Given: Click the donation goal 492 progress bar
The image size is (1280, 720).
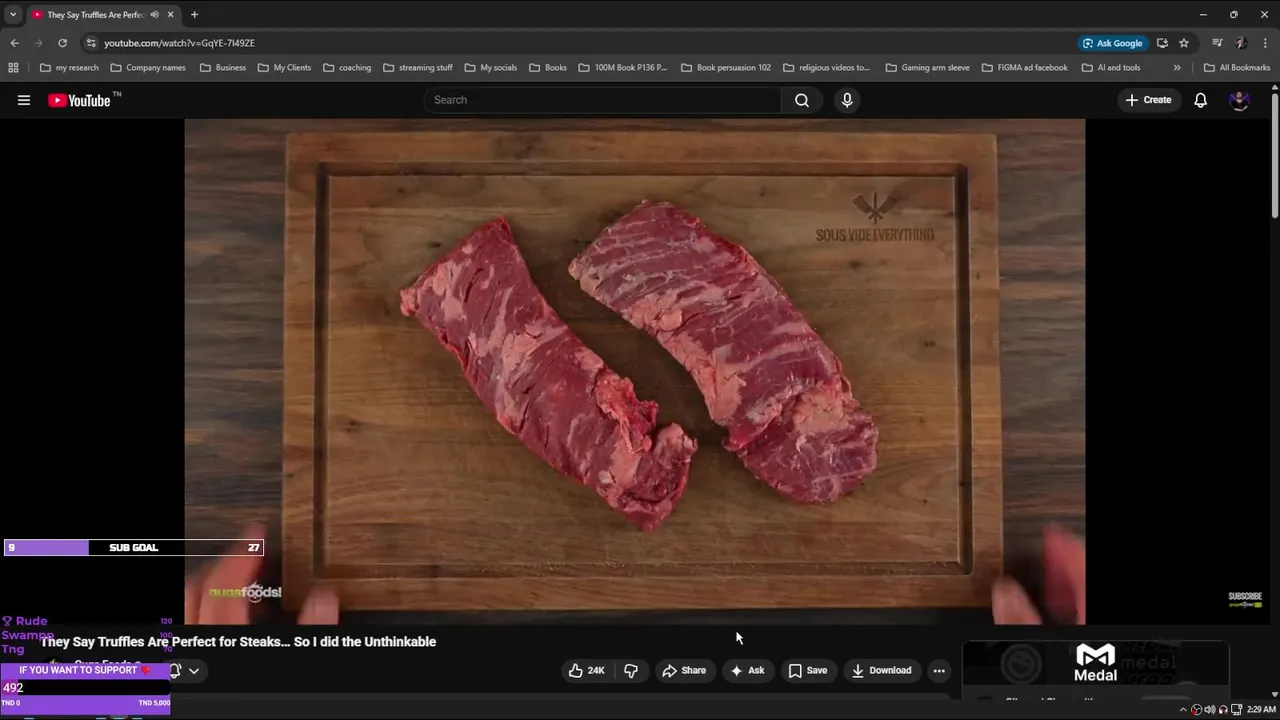Looking at the screenshot, I should coord(85,689).
